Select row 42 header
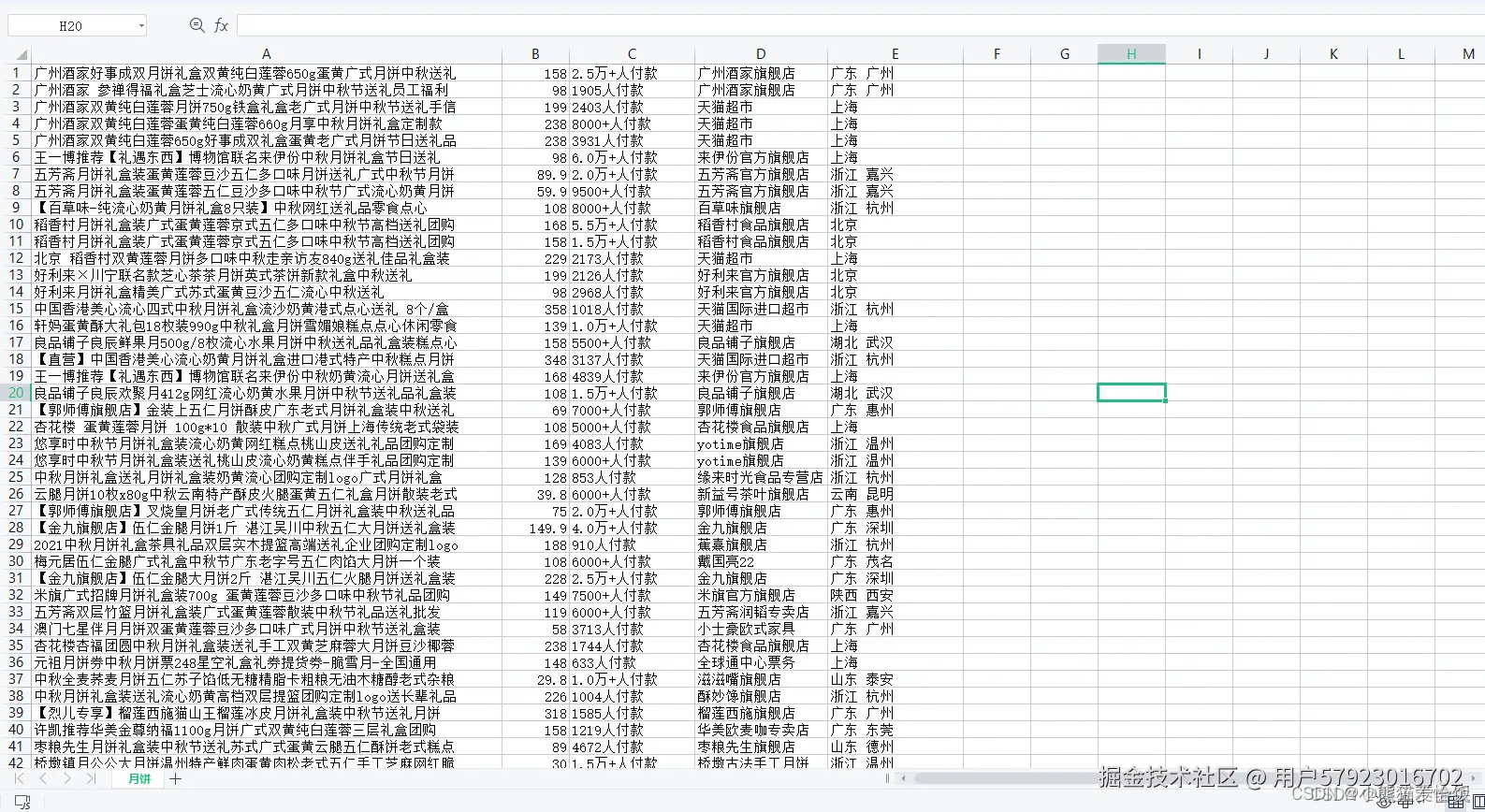1485x812 pixels. coord(15,762)
